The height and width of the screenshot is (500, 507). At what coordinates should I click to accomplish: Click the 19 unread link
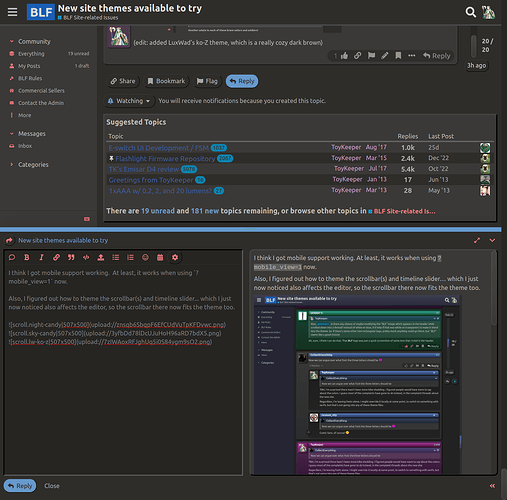158,211
